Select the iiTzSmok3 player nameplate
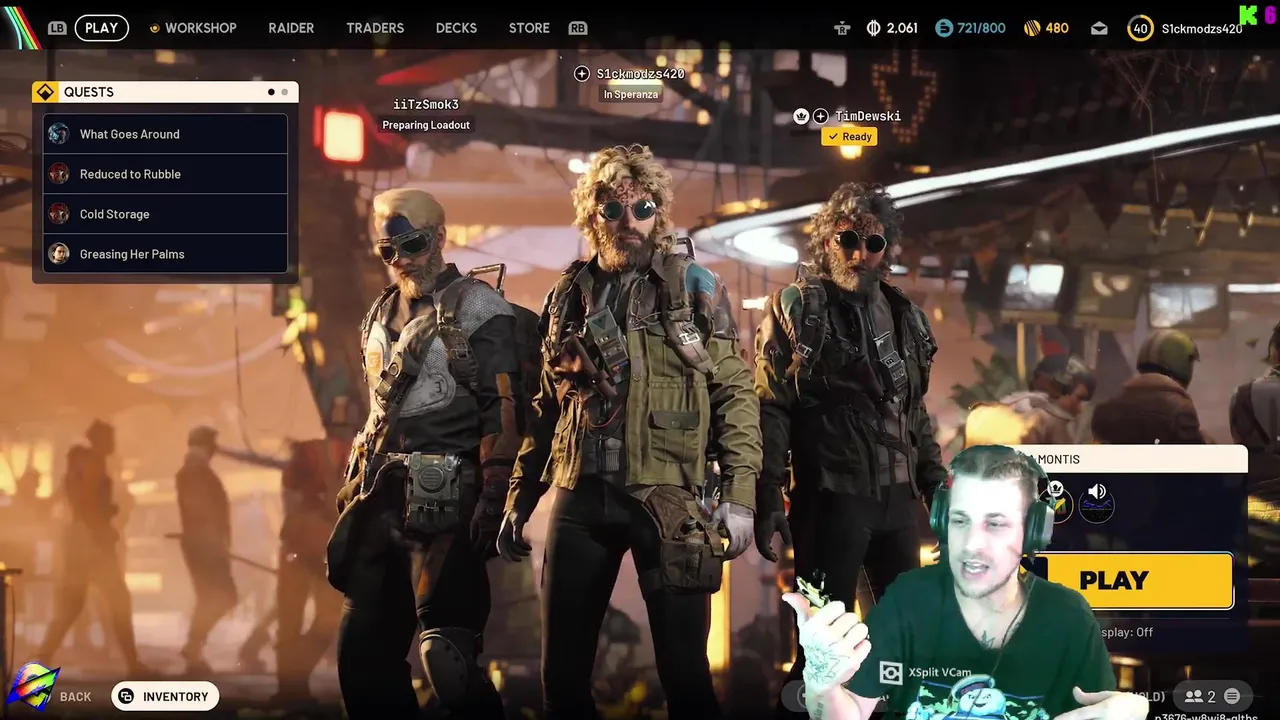1280x720 pixels. [426, 105]
